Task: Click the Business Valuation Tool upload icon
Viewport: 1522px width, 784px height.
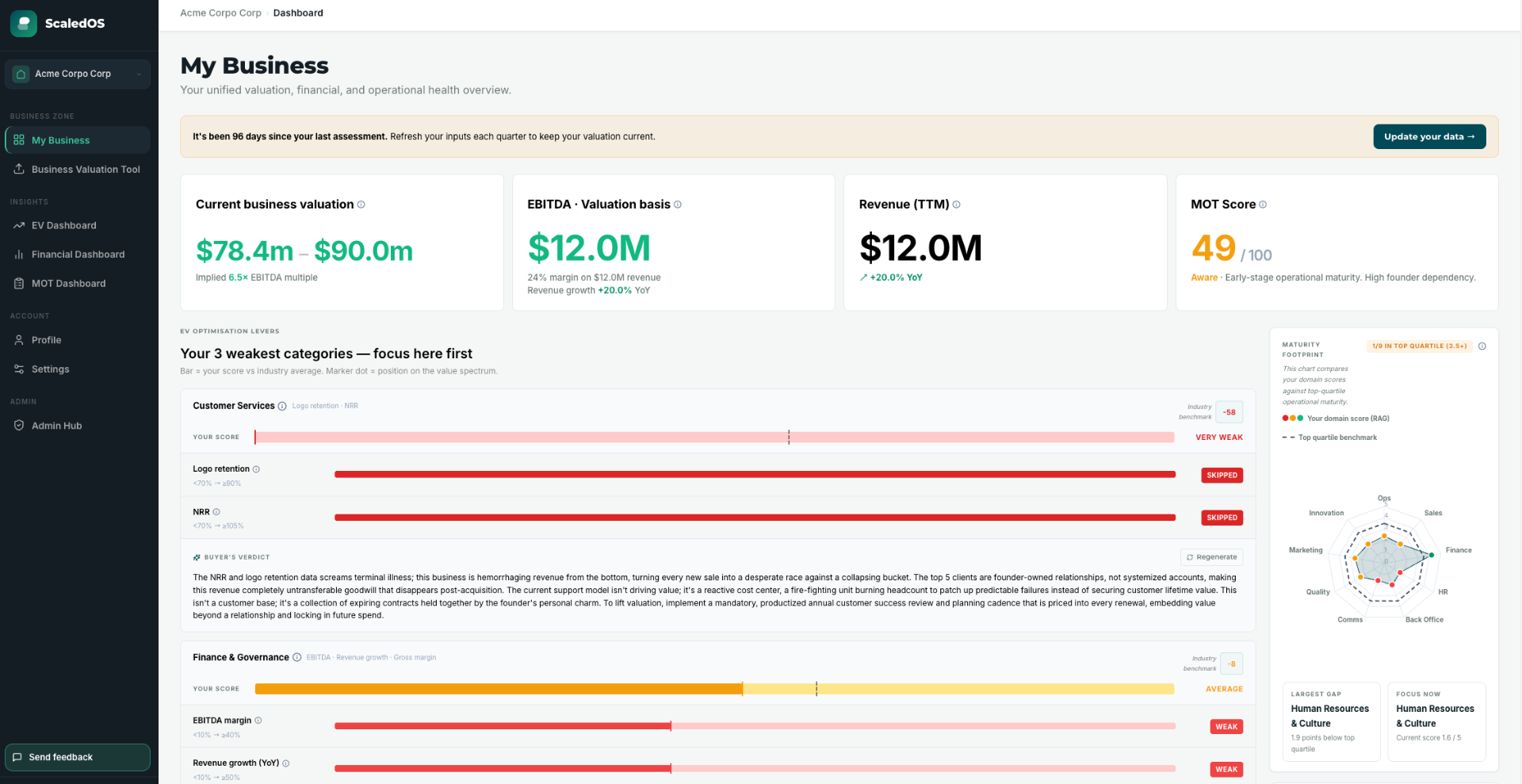Action: 19,170
